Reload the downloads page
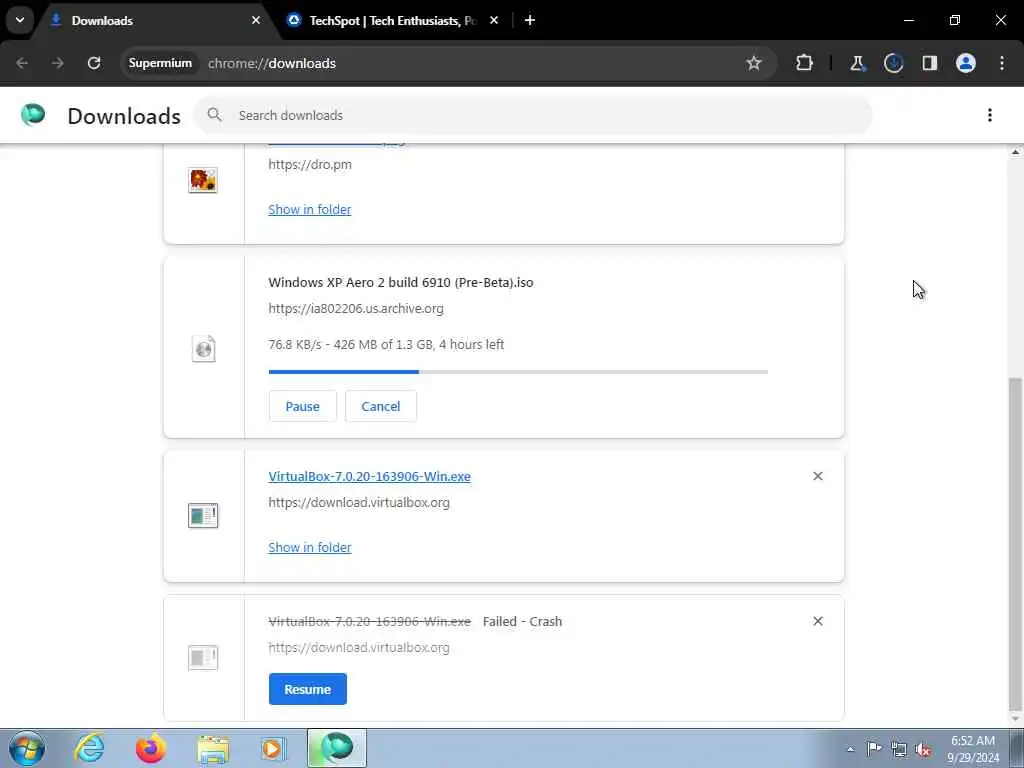The height and width of the screenshot is (768, 1024). (94, 63)
